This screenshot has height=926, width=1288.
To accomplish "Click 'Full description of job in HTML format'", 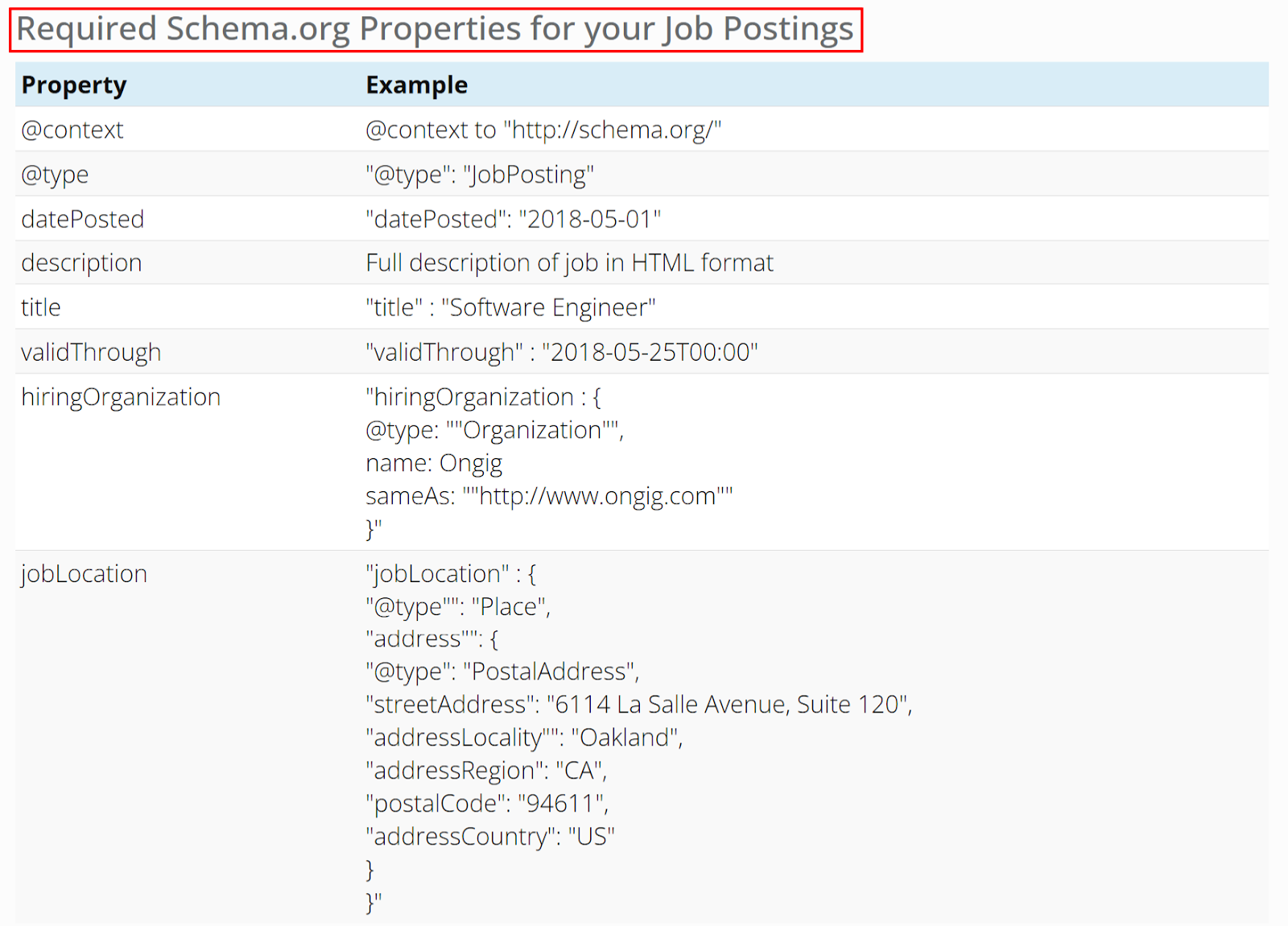I will tap(569, 263).
